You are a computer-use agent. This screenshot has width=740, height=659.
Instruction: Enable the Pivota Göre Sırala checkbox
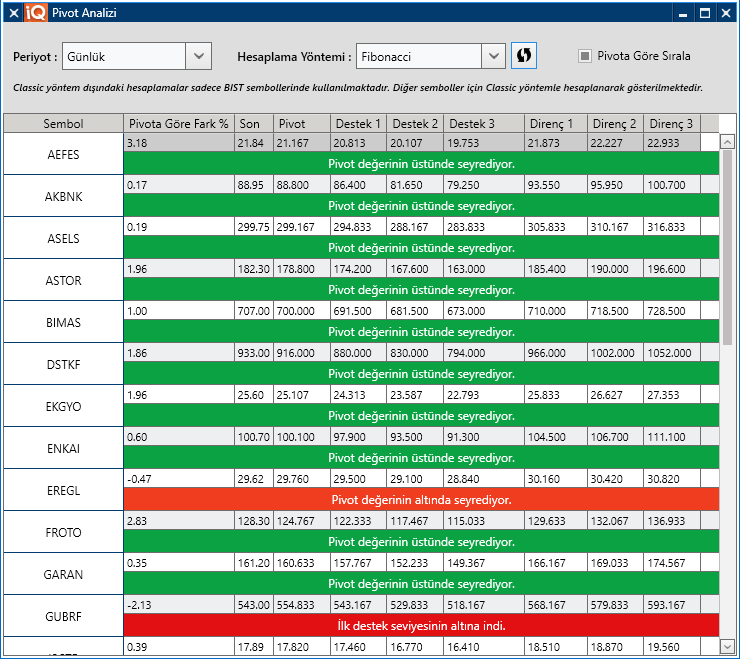(585, 56)
